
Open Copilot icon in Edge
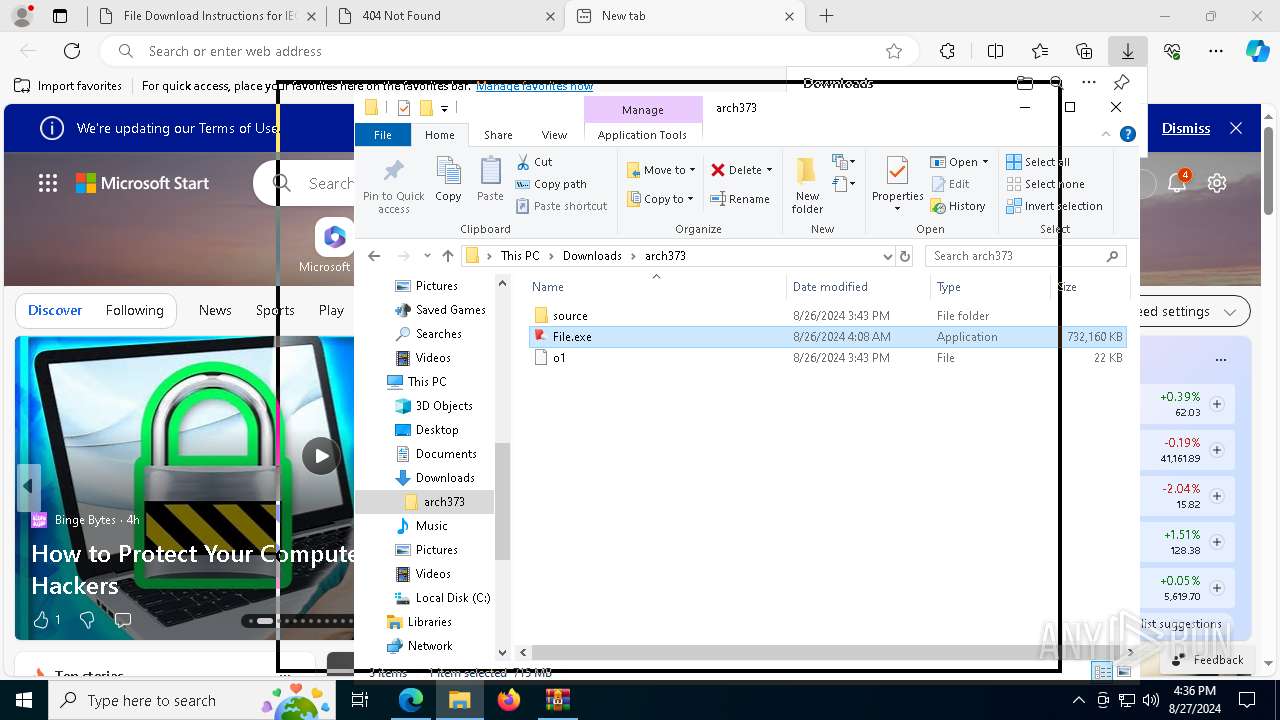(1257, 51)
